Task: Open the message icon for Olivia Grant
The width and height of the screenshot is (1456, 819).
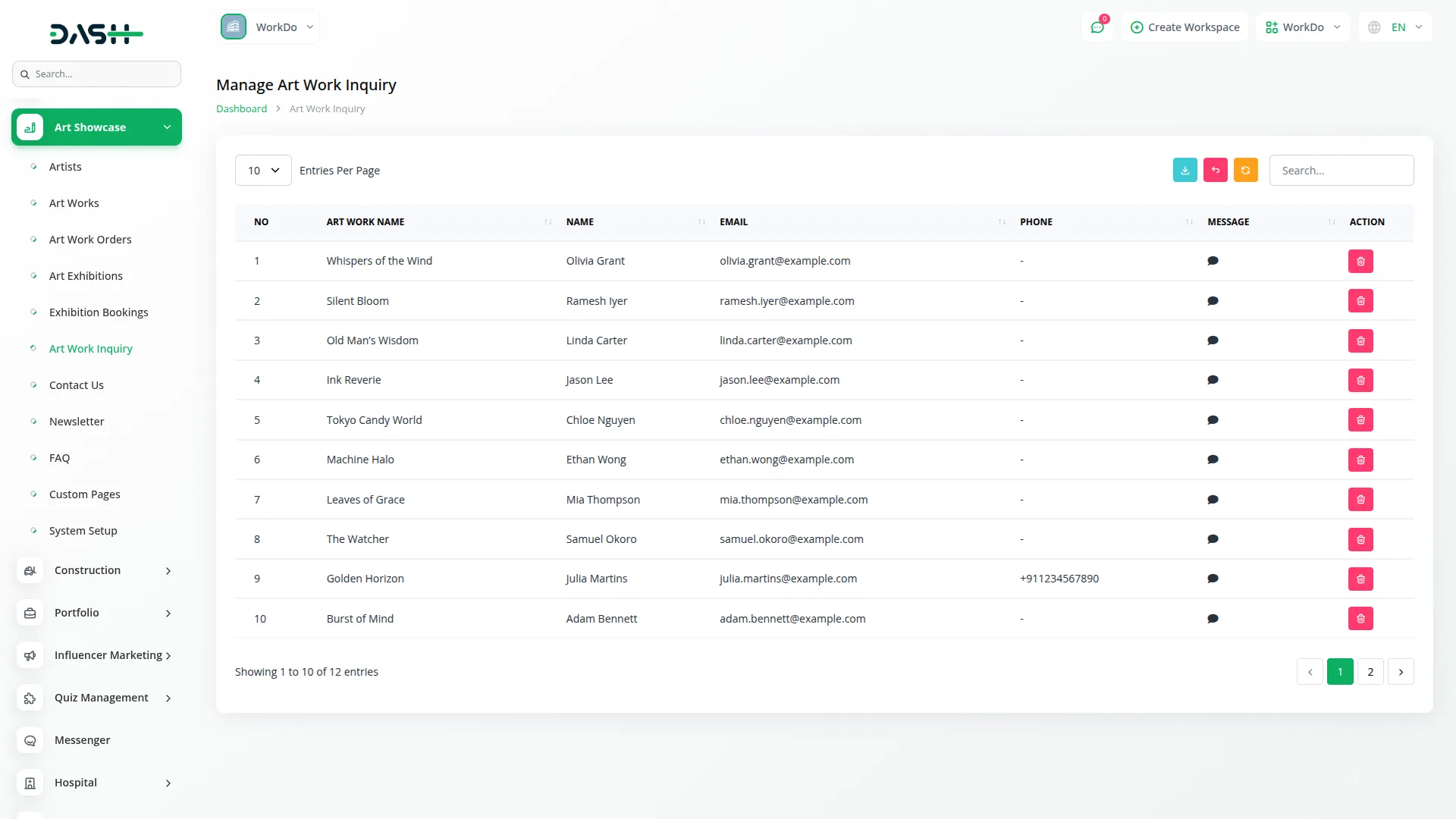Action: (x=1213, y=261)
